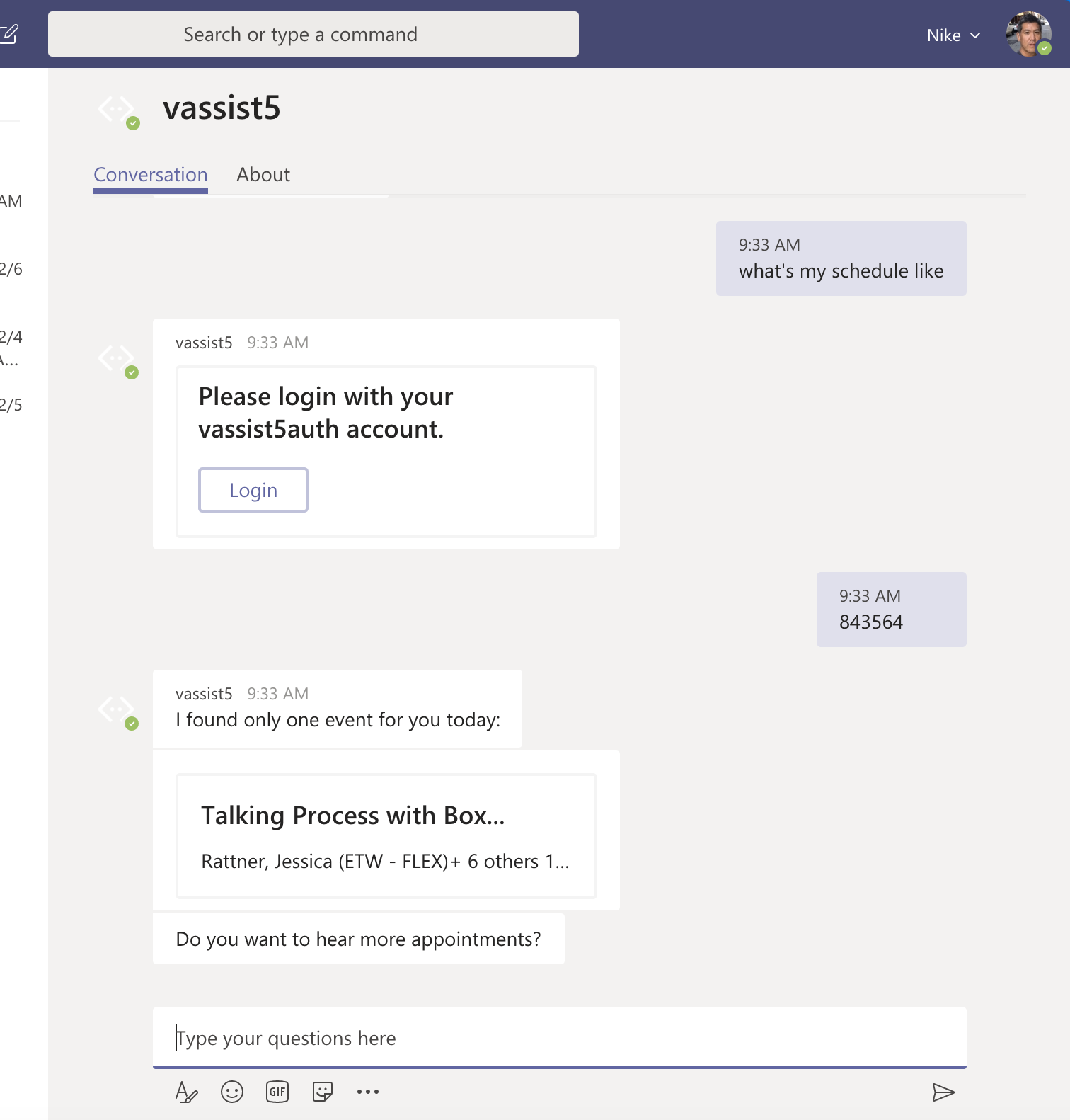Viewport: 1070px width, 1120px height.
Task: Start a new chat with the pen icon
Action: tap(10, 33)
